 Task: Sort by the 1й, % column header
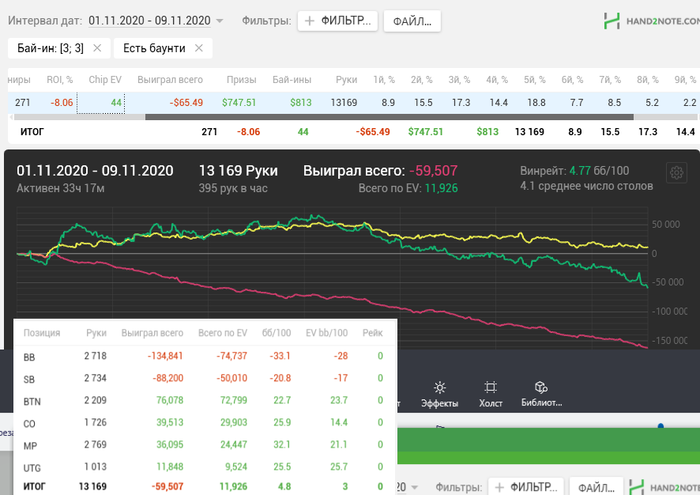384,79
